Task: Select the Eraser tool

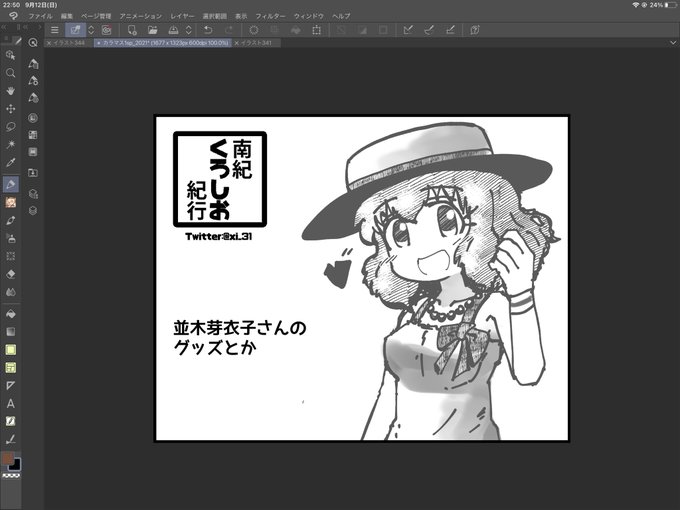Action: click(x=10, y=274)
